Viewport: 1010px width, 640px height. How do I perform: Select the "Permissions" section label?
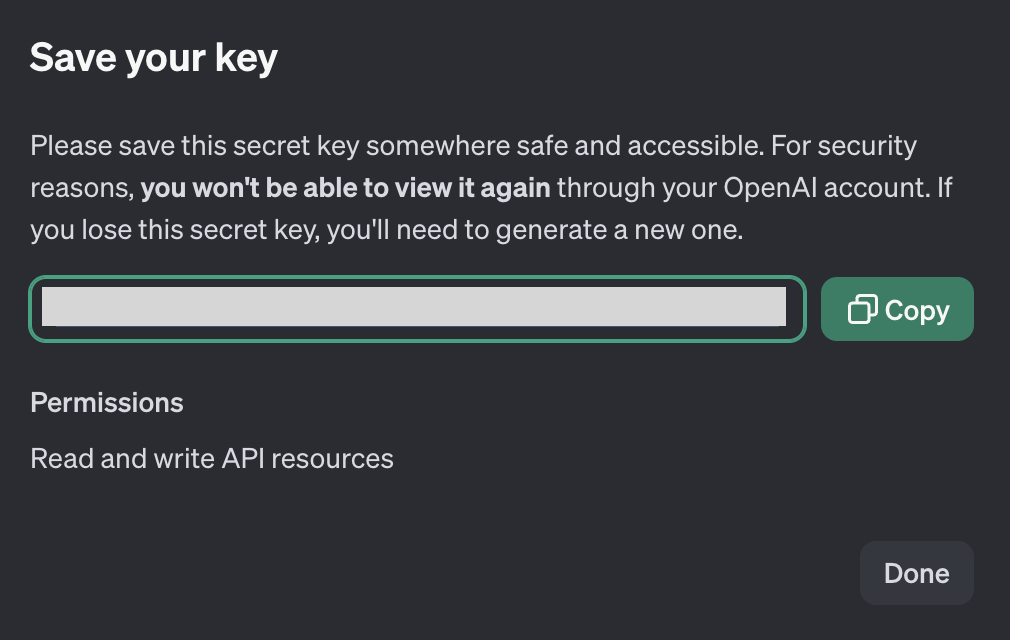click(x=107, y=402)
